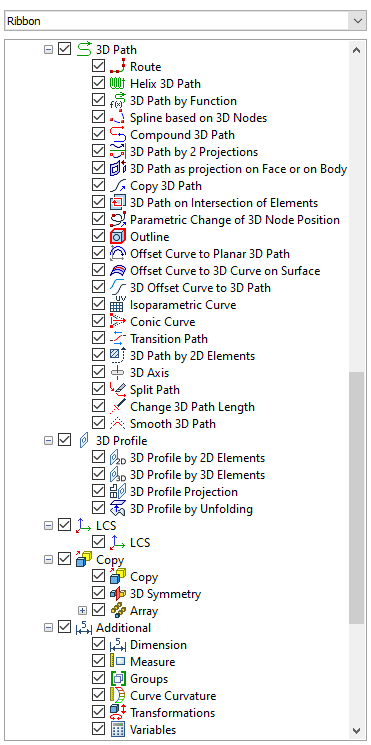Click the Array command icon
371x745 pixels.
pyautogui.click(x=117, y=611)
